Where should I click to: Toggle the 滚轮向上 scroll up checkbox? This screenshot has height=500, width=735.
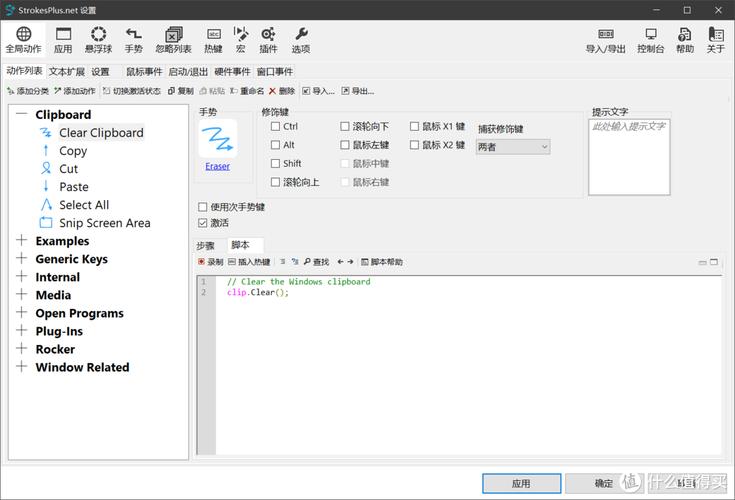pos(276,182)
